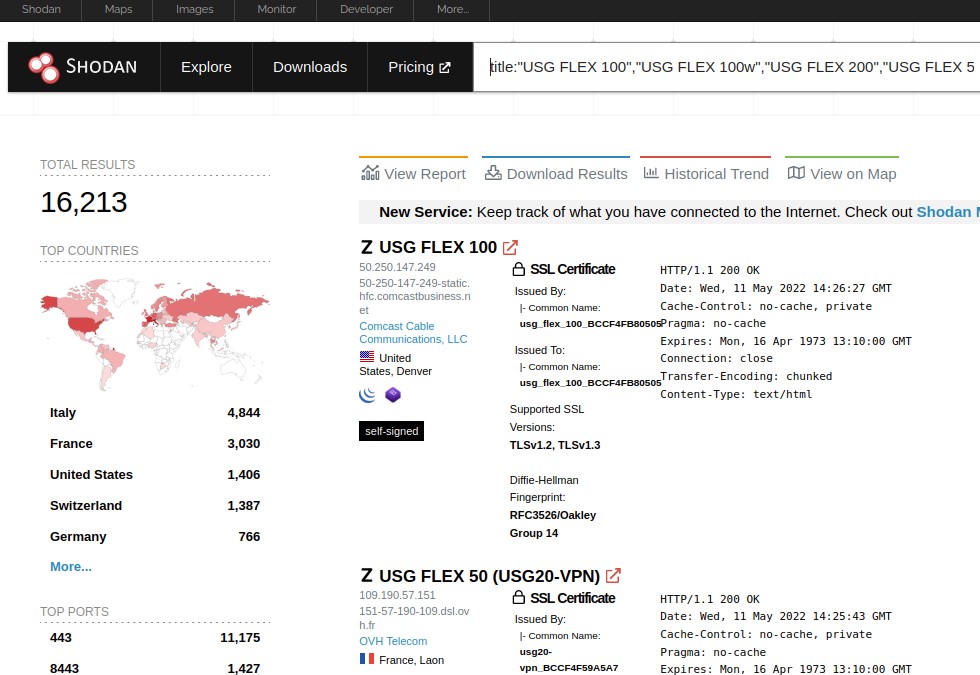Click the jQuery technology icon

[367, 395]
